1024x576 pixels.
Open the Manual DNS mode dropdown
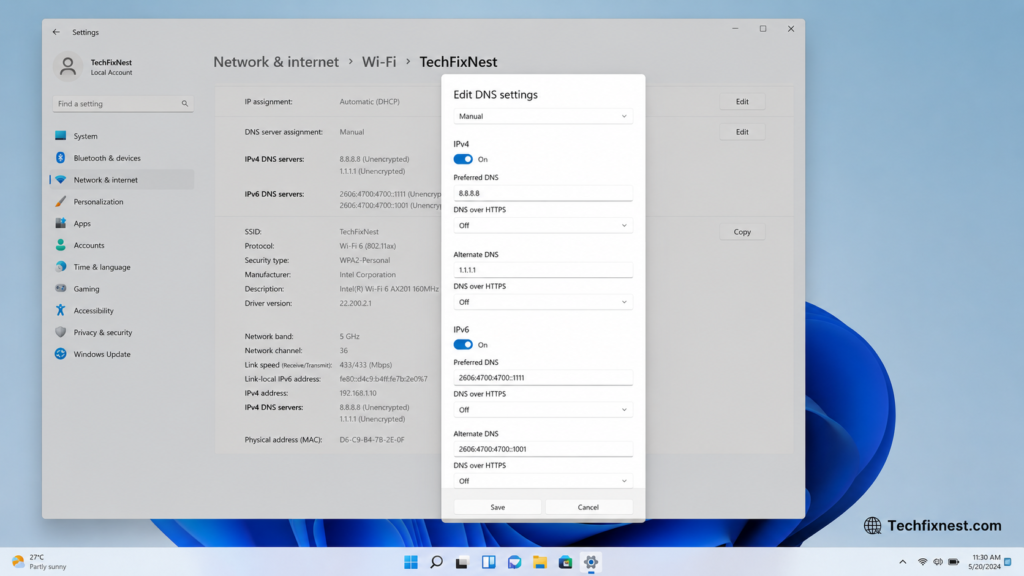tap(543, 116)
